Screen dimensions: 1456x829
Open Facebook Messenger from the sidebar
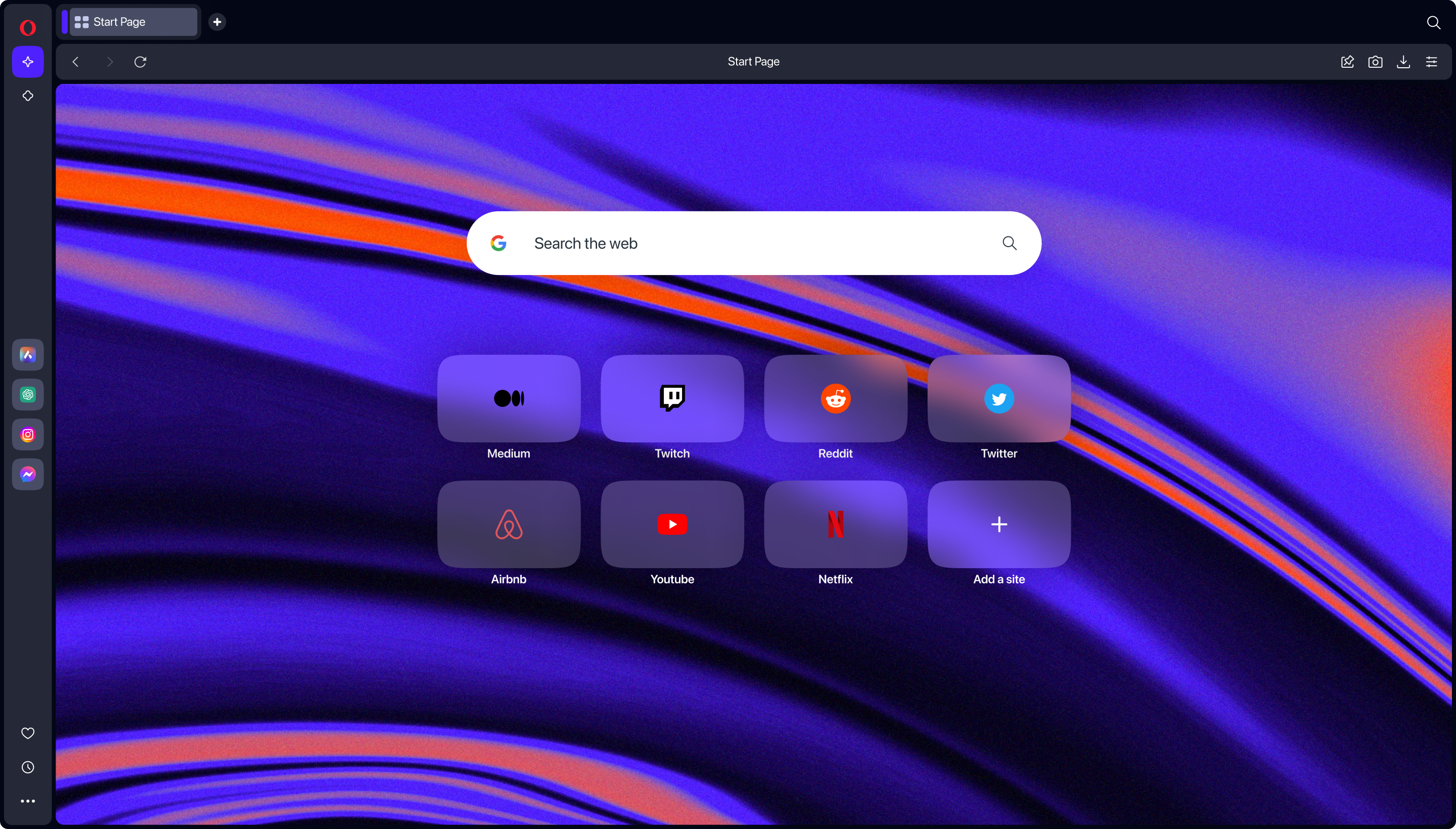pos(27,474)
